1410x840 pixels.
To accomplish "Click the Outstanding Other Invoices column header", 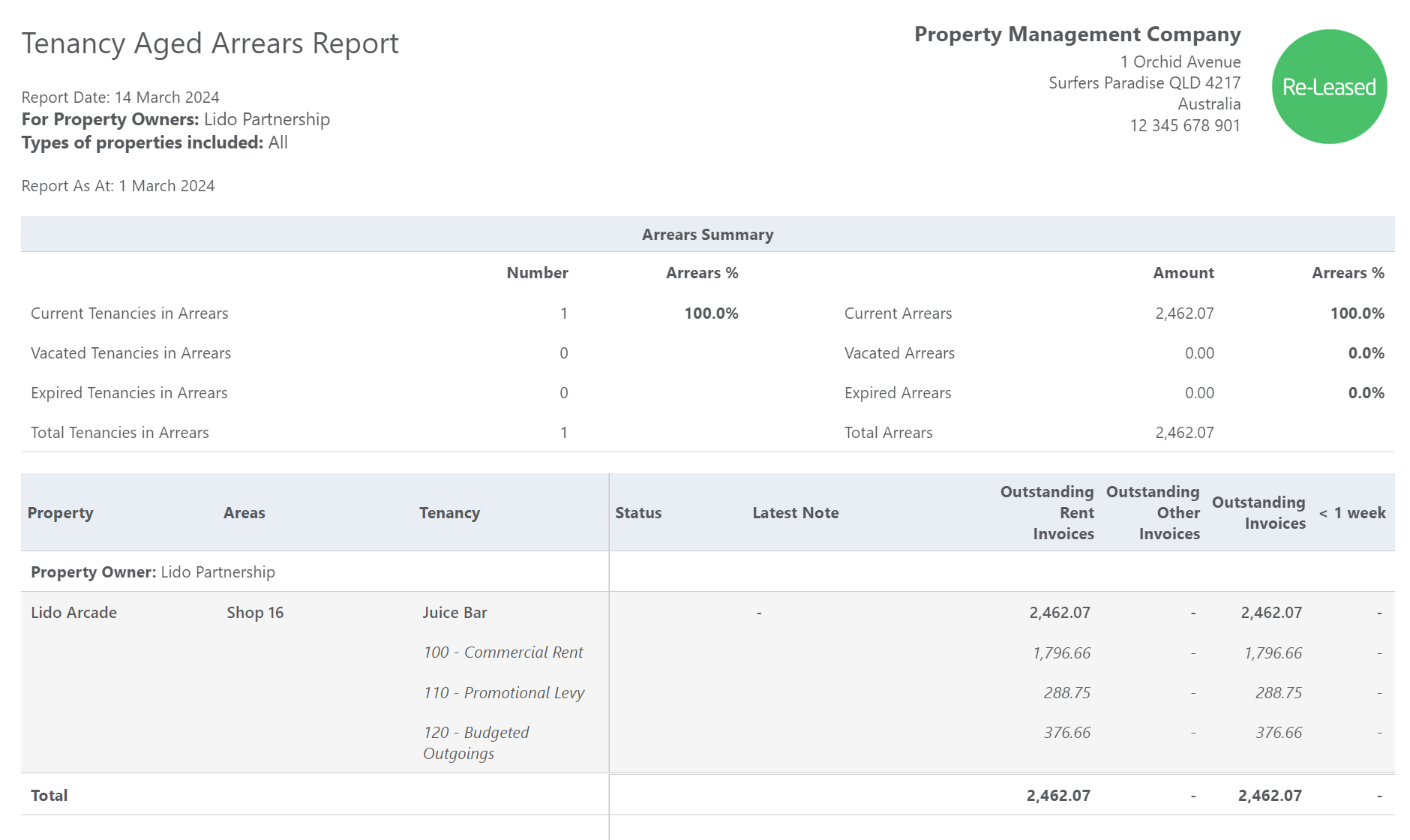I will pos(1153,512).
